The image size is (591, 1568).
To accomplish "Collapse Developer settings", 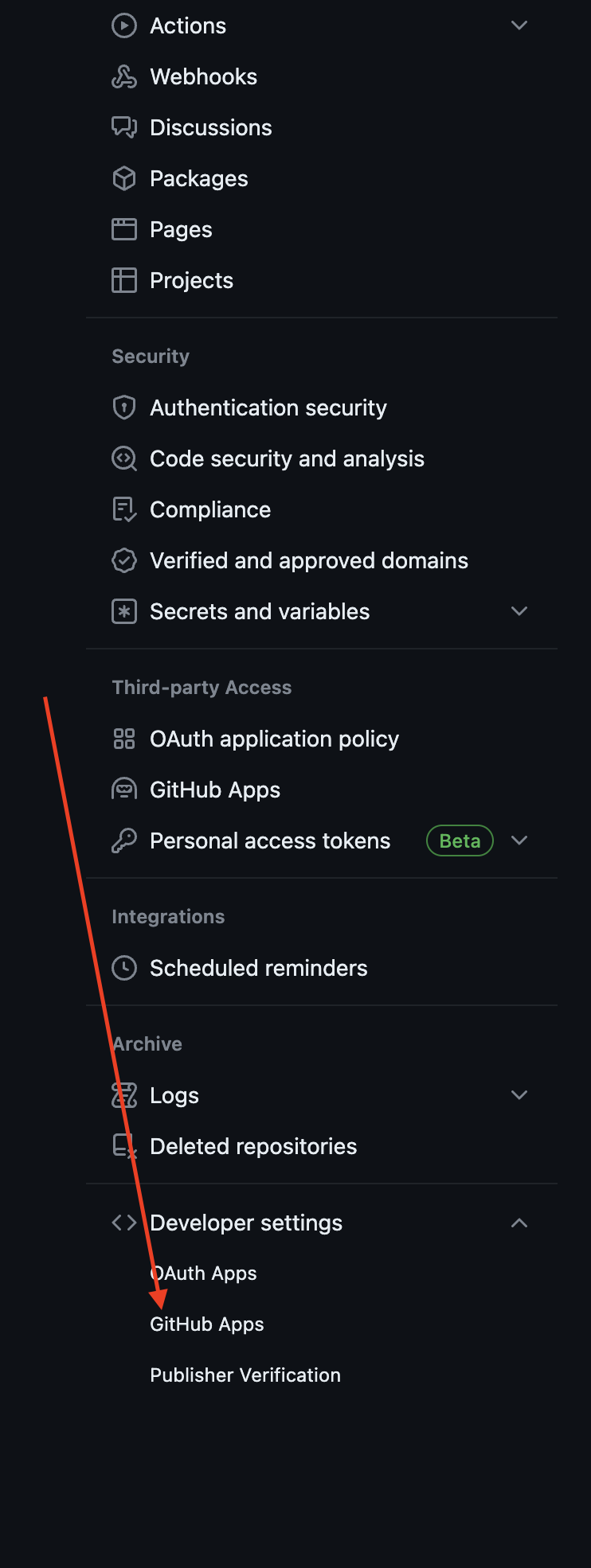I will coord(519,1223).
